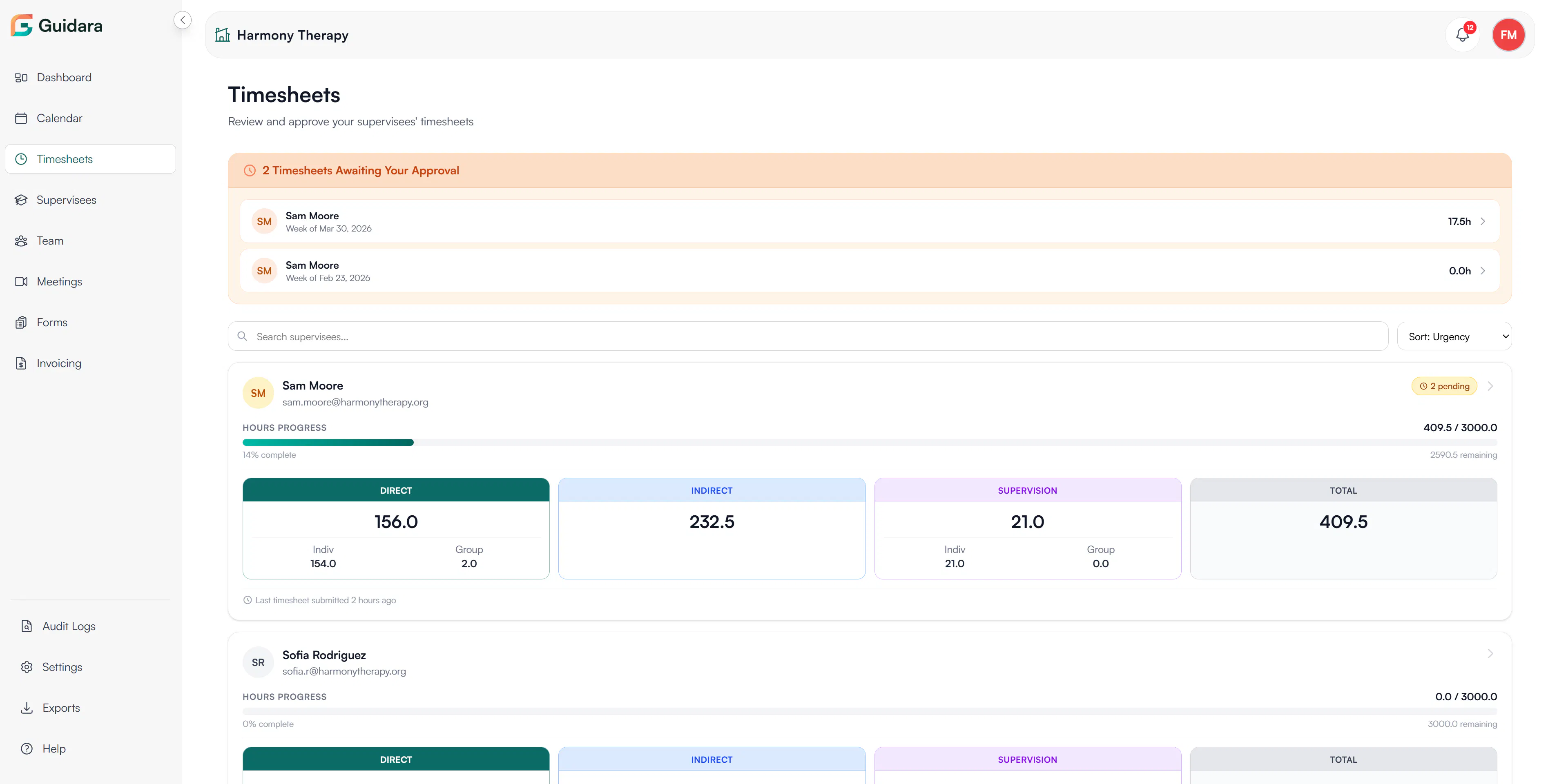Click the Help question mark icon
The height and width of the screenshot is (784, 1557).
pos(27,748)
